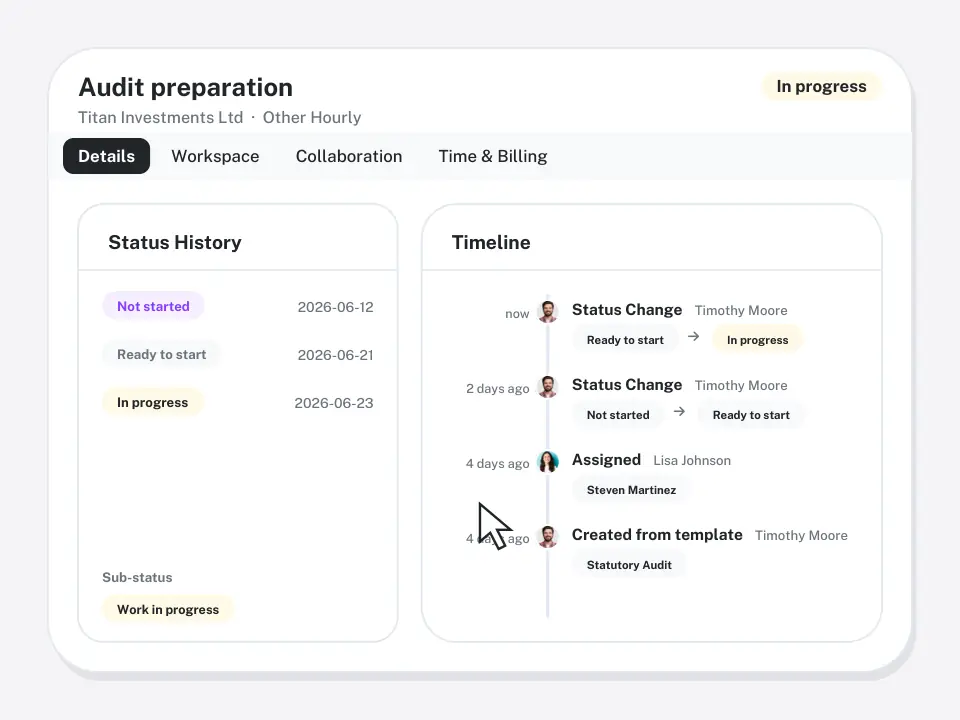Switch to the Workspace tab
The image size is (960, 720).
[x=215, y=156]
